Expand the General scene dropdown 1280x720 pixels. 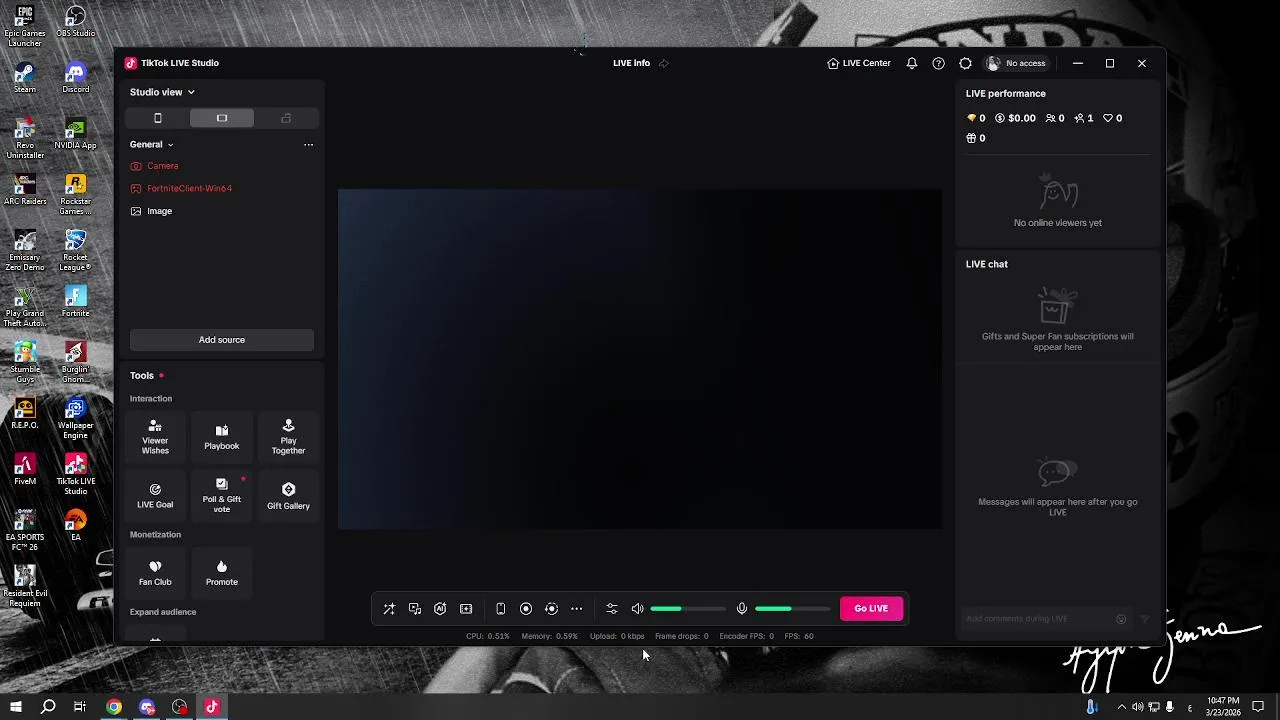coord(151,145)
